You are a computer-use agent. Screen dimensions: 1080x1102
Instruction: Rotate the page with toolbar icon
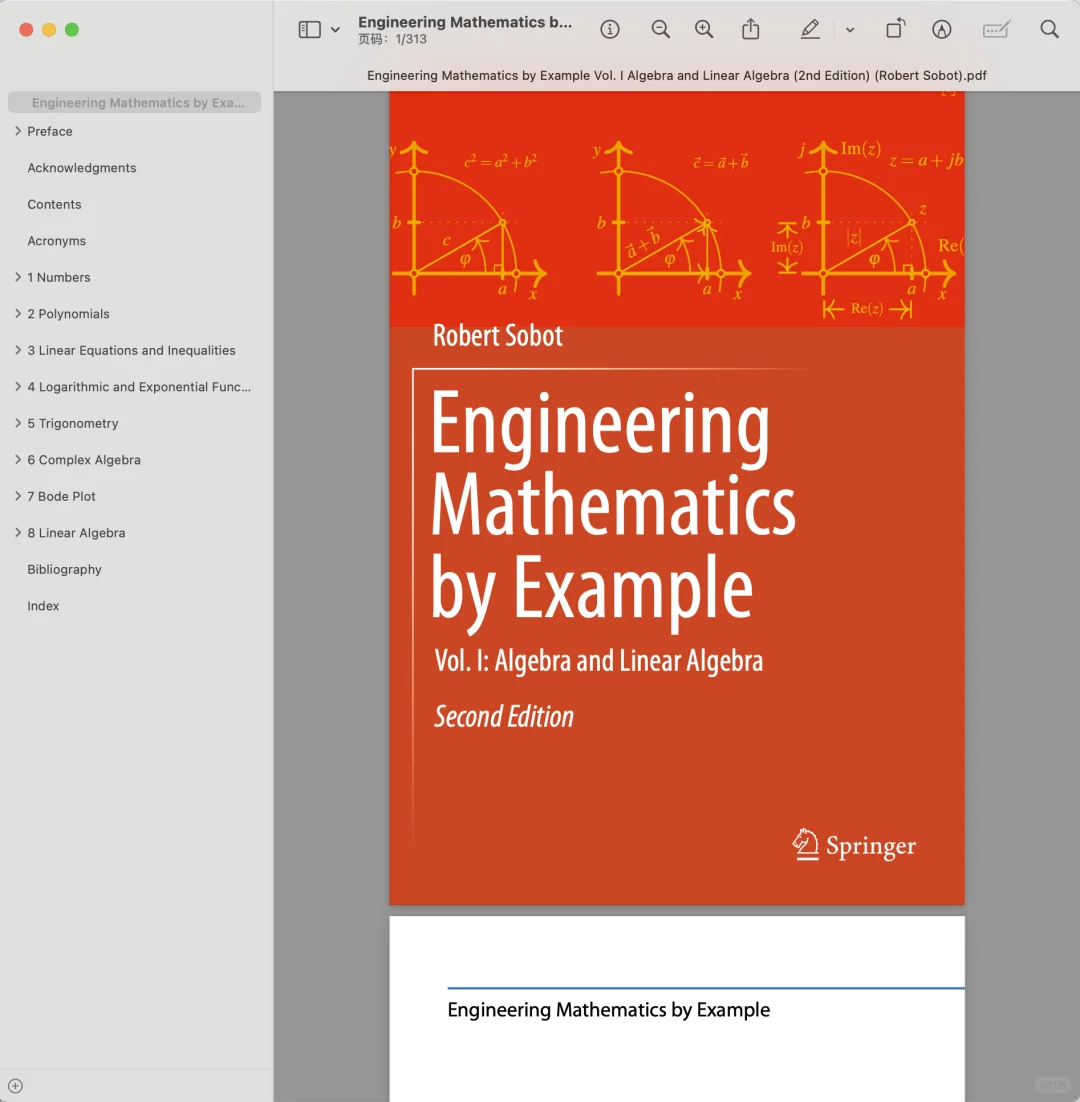895,30
